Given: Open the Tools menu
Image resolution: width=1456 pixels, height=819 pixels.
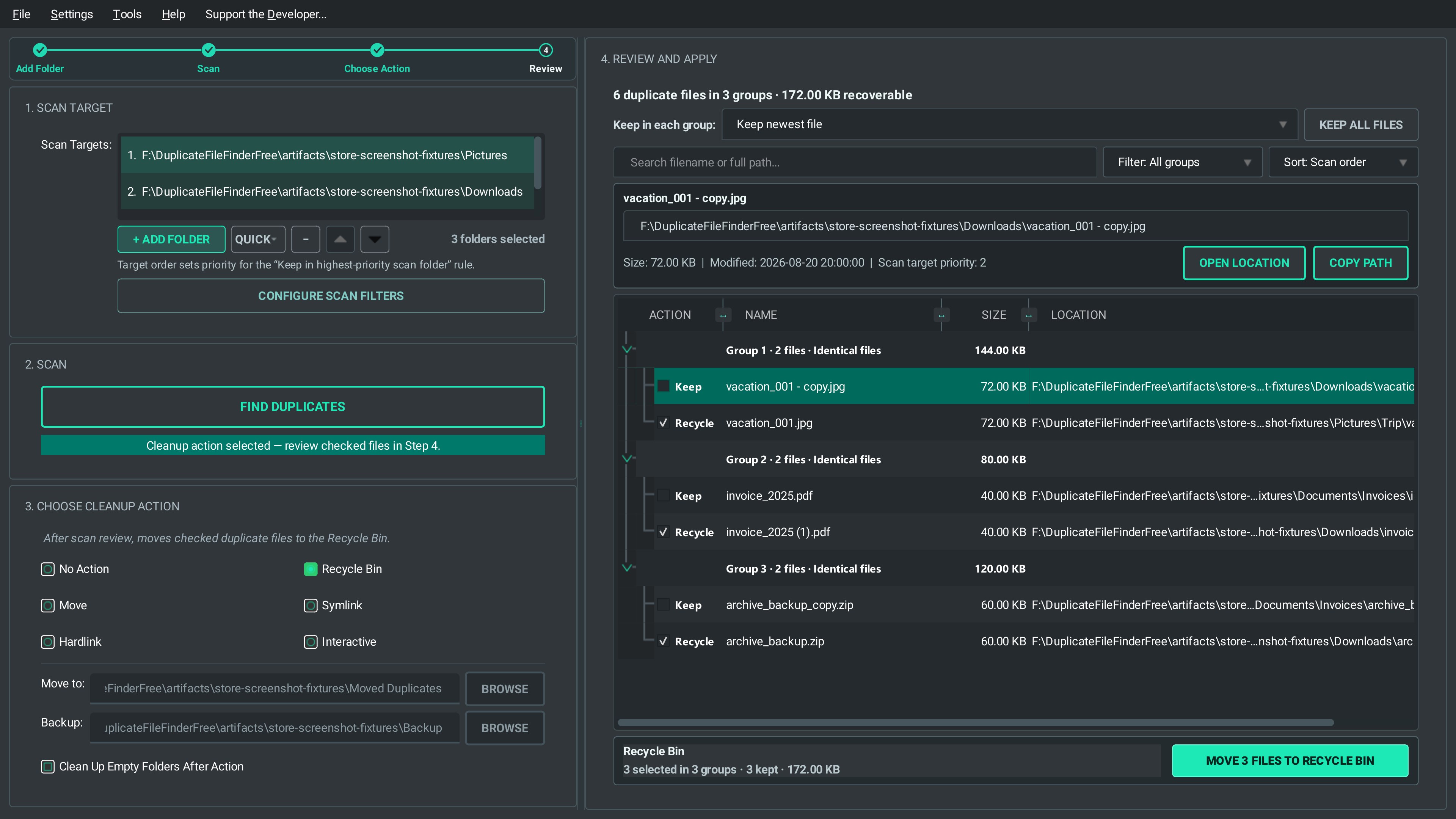Looking at the screenshot, I should [127, 14].
